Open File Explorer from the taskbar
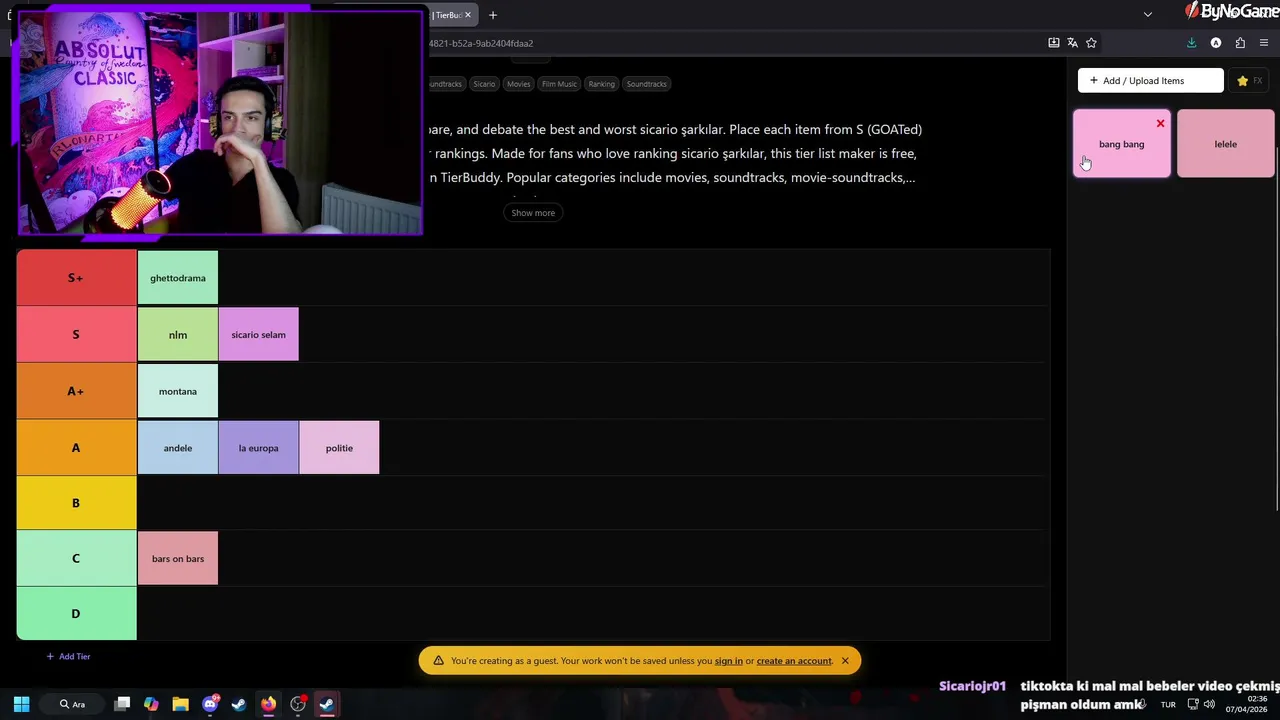The height and width of the screenshot is (720, 1280). [180, 704]
